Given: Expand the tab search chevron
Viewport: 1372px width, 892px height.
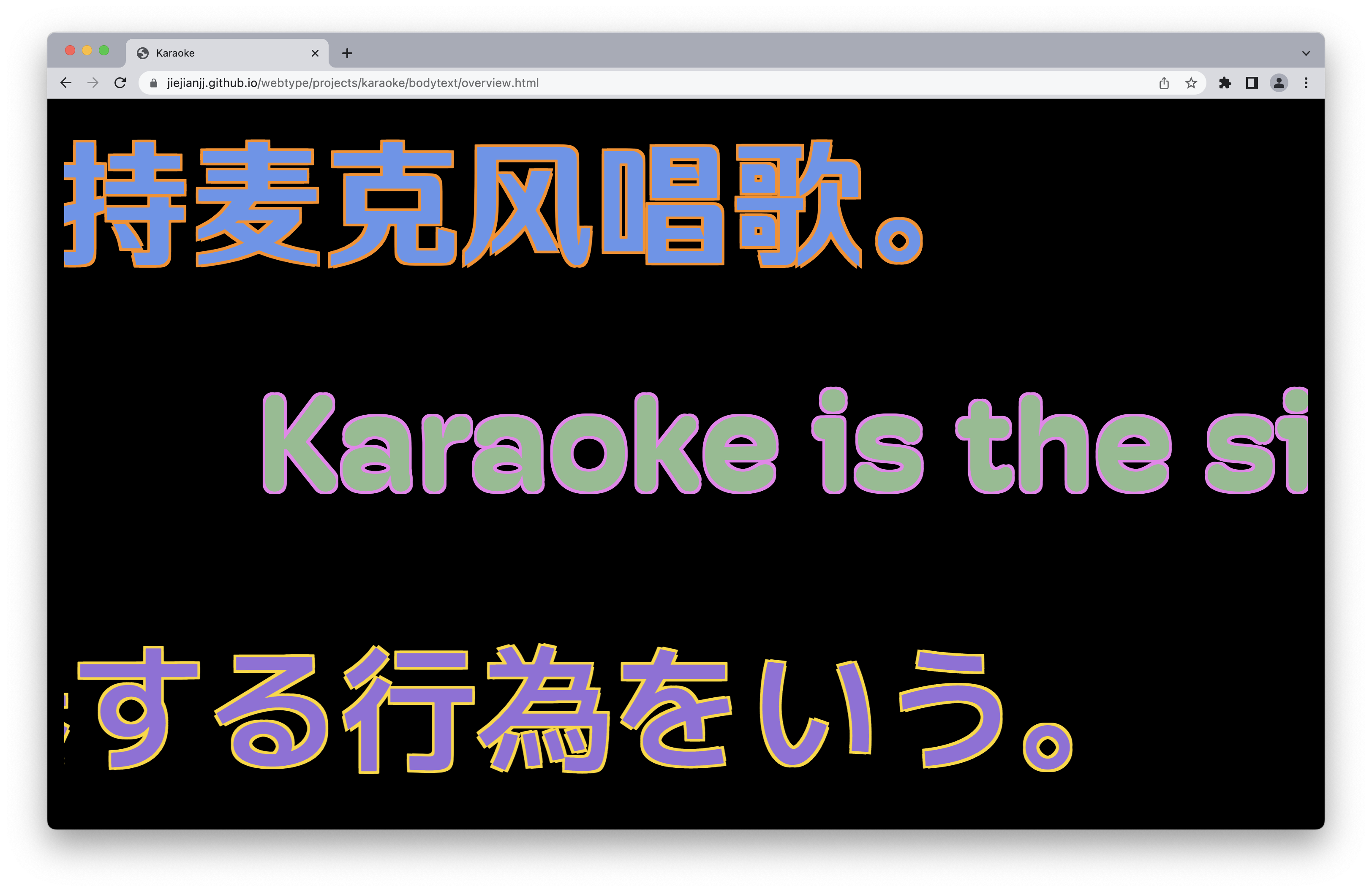Looking at the screenshot, I should click(x=1306, y=53).
